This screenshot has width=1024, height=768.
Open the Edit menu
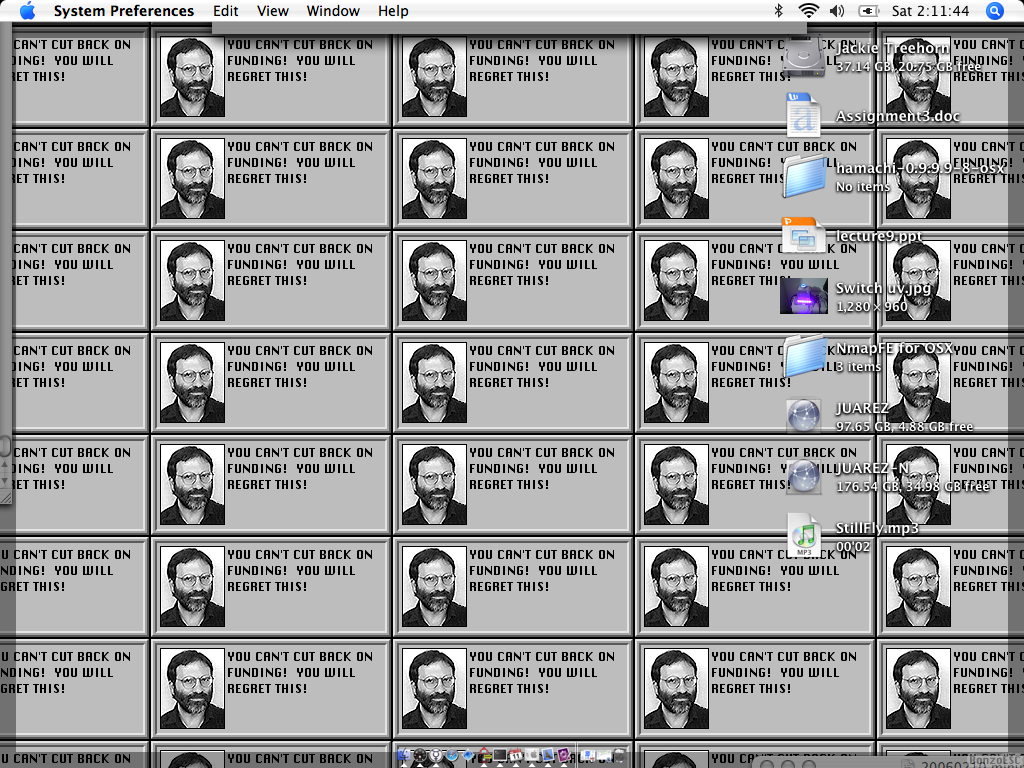[225, 11]
